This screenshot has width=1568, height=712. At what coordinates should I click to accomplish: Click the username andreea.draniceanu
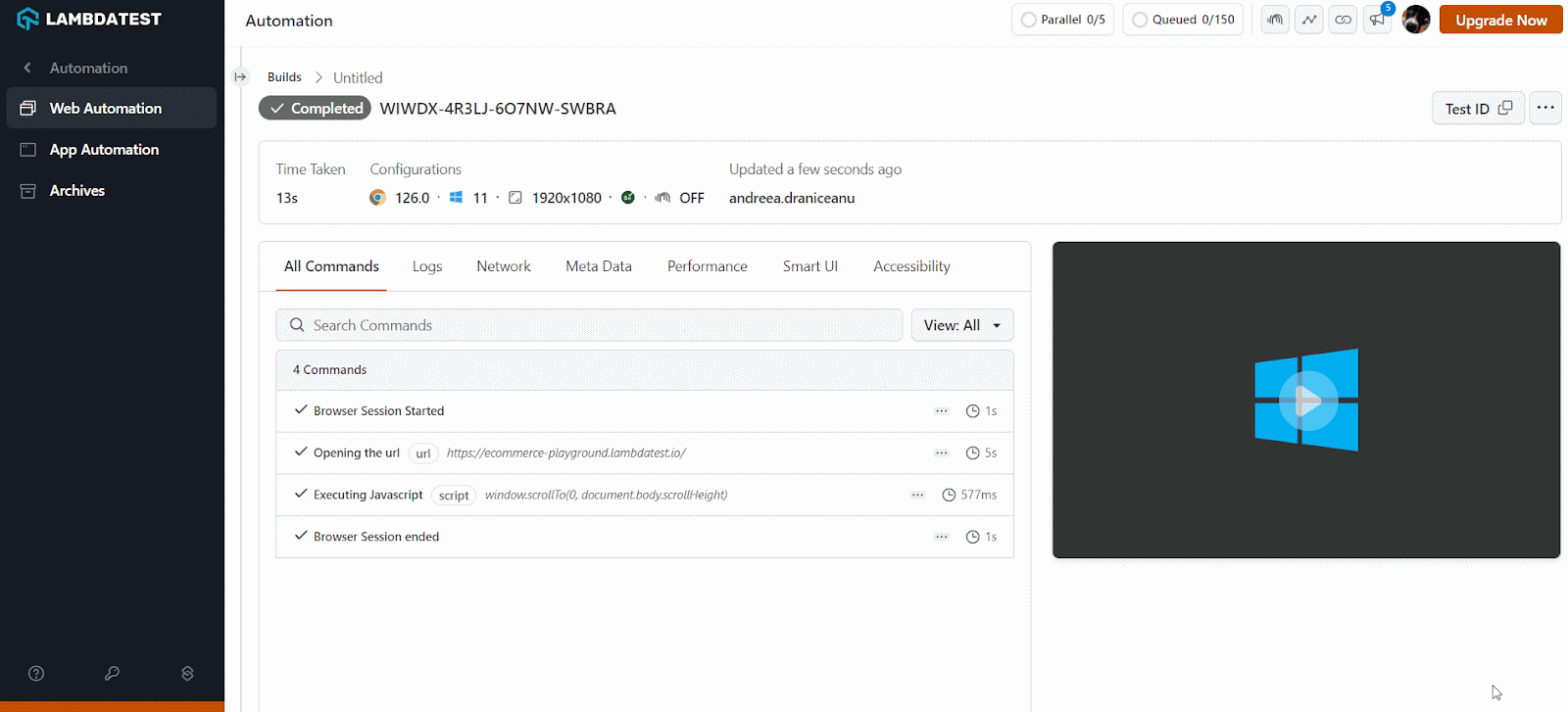[x=792, y=198]
